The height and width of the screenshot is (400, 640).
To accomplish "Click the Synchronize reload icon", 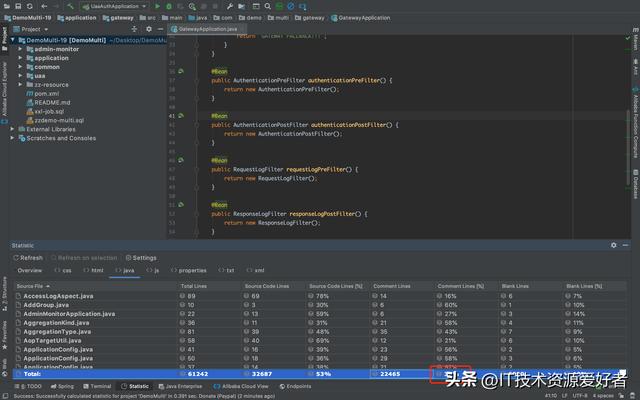I will [x=29, y=6].
